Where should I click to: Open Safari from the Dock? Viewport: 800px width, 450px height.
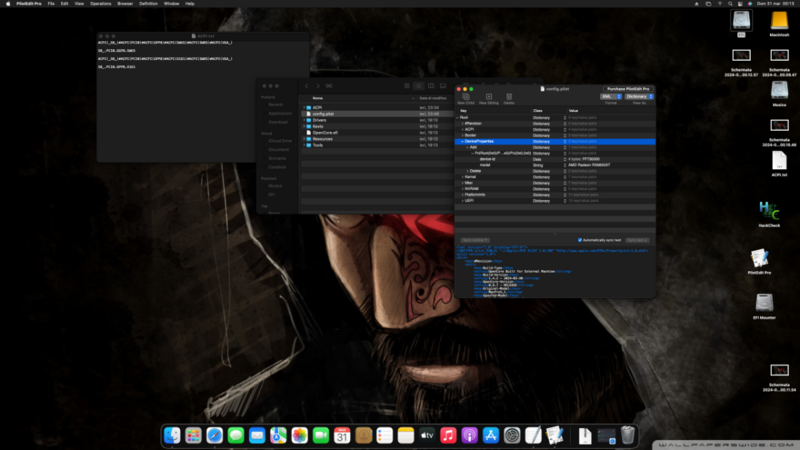[x=215, y=435]
